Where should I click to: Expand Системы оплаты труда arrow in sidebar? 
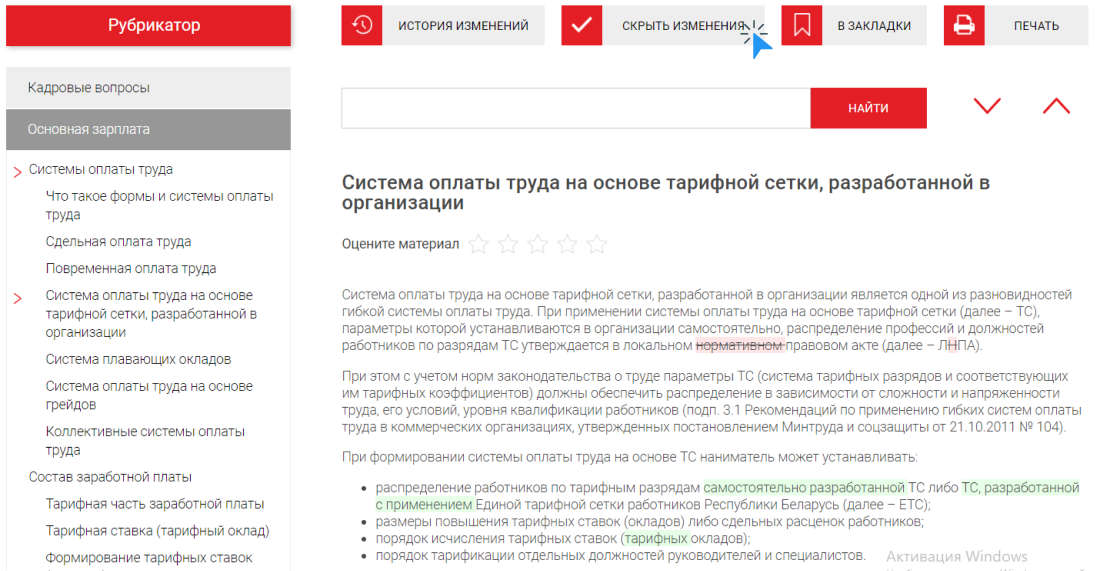click(17, 171)
